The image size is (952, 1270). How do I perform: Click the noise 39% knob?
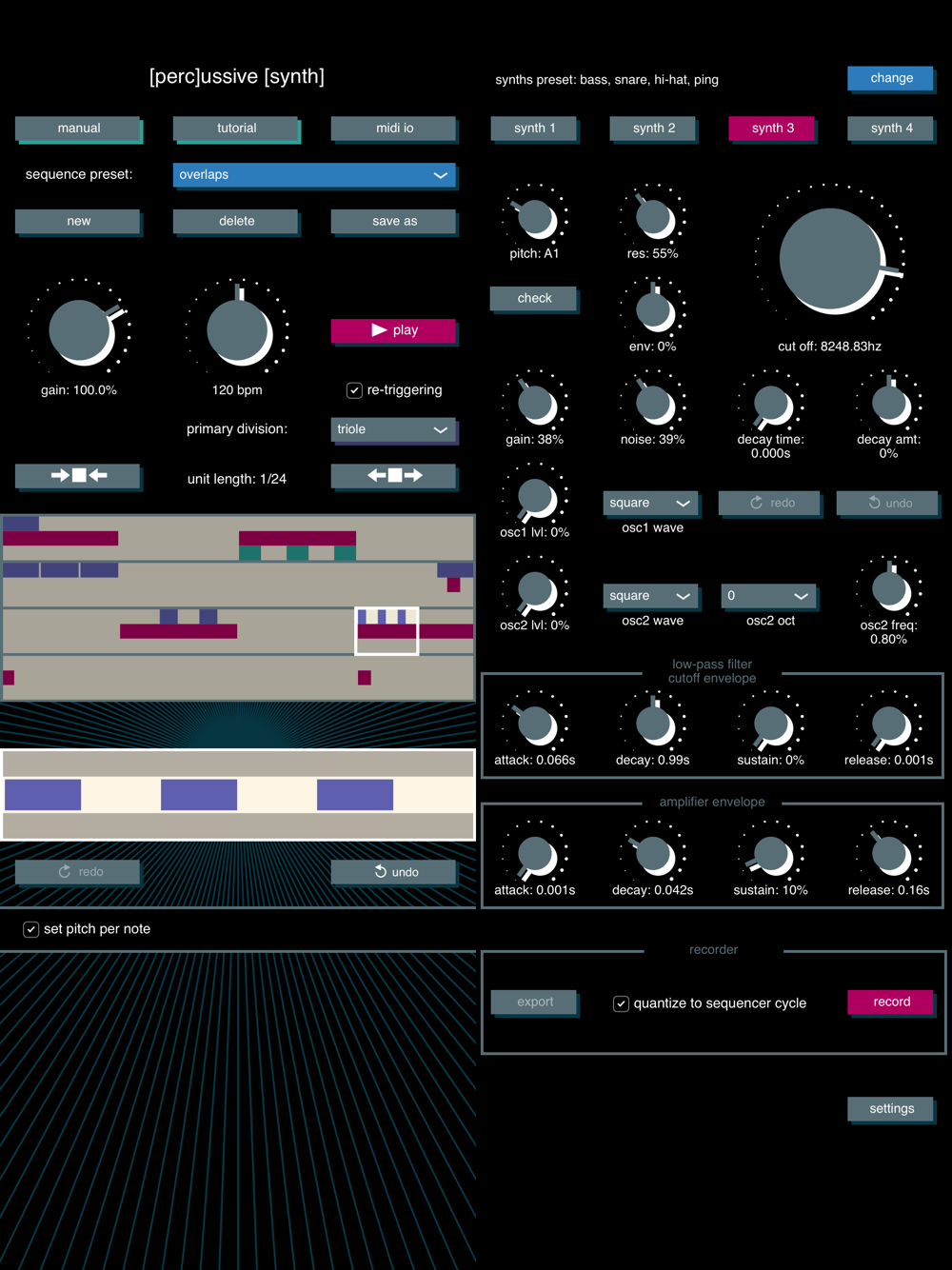[654, 404]
